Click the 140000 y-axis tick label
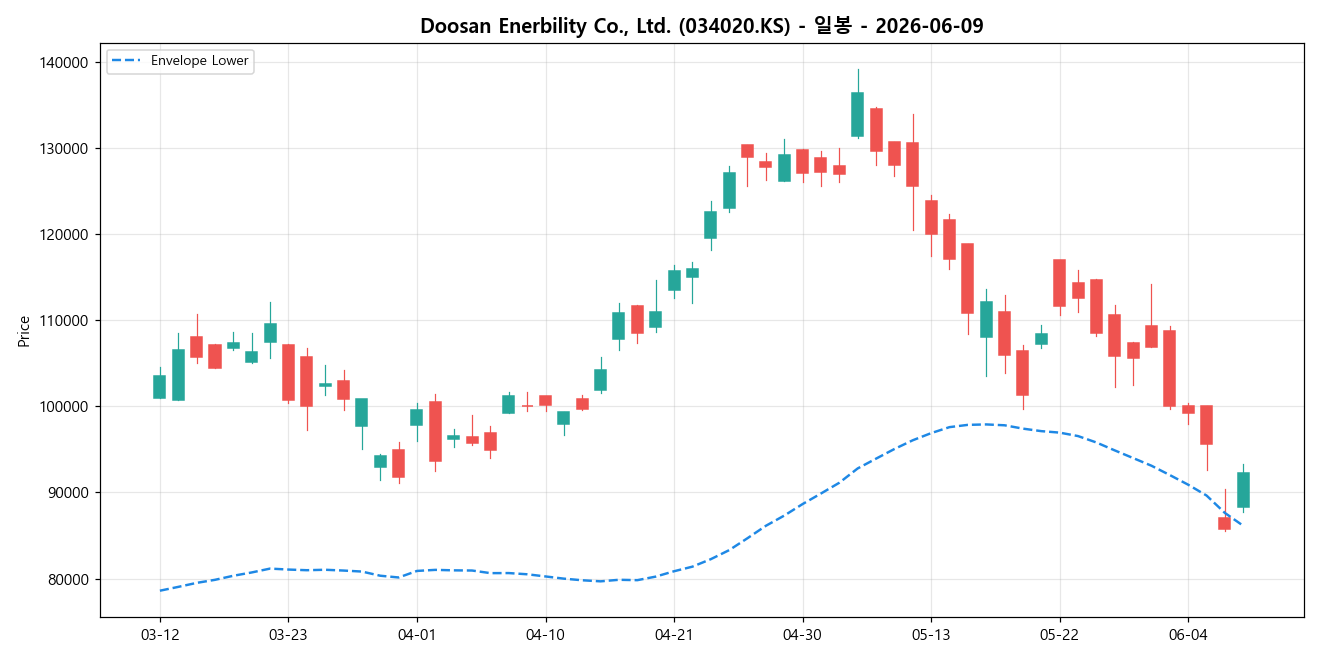 (64, 62)
